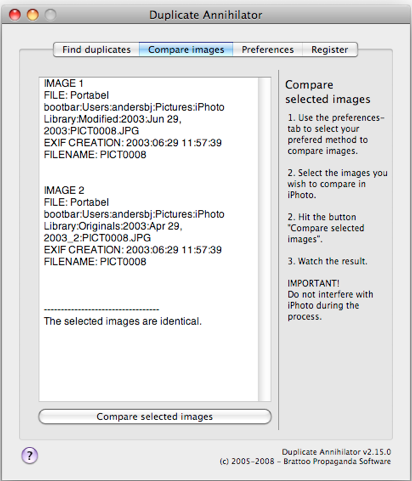Click the "2003_2:PICT0008.JPG" path line

pyautogui.click(x=97, y=238)
